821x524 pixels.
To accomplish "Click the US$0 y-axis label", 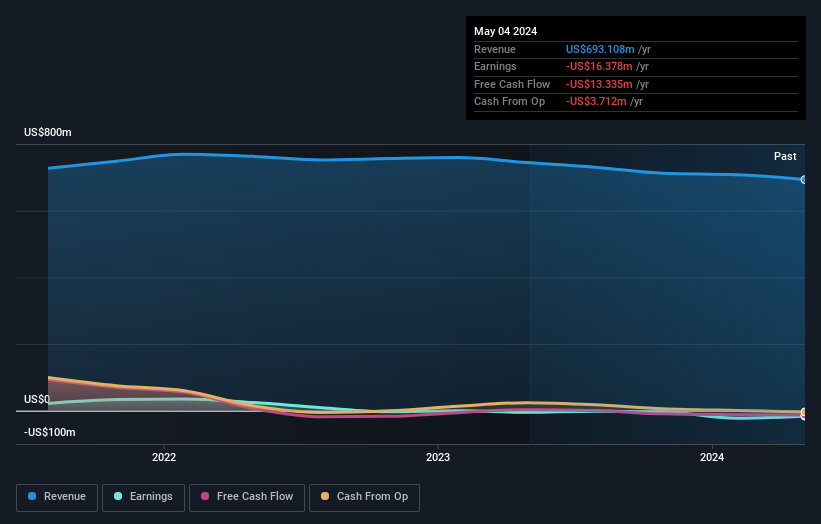I will pos(37,399).
